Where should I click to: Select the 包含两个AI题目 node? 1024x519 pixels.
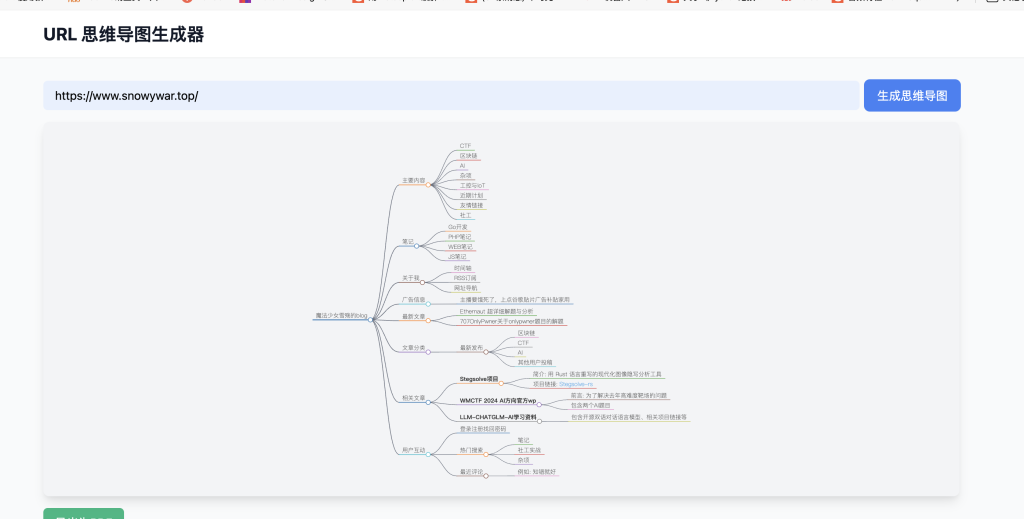[x=590, y=405]
